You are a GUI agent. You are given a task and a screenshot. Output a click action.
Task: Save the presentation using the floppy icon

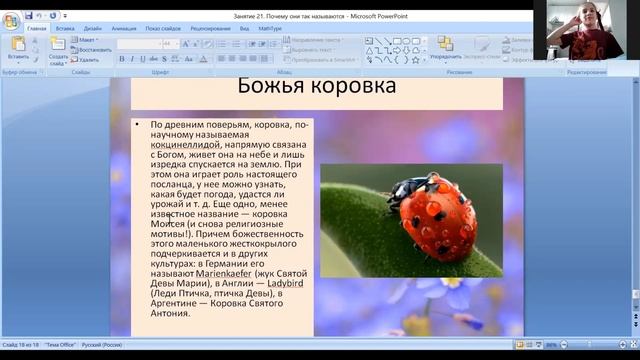point(29,16)
